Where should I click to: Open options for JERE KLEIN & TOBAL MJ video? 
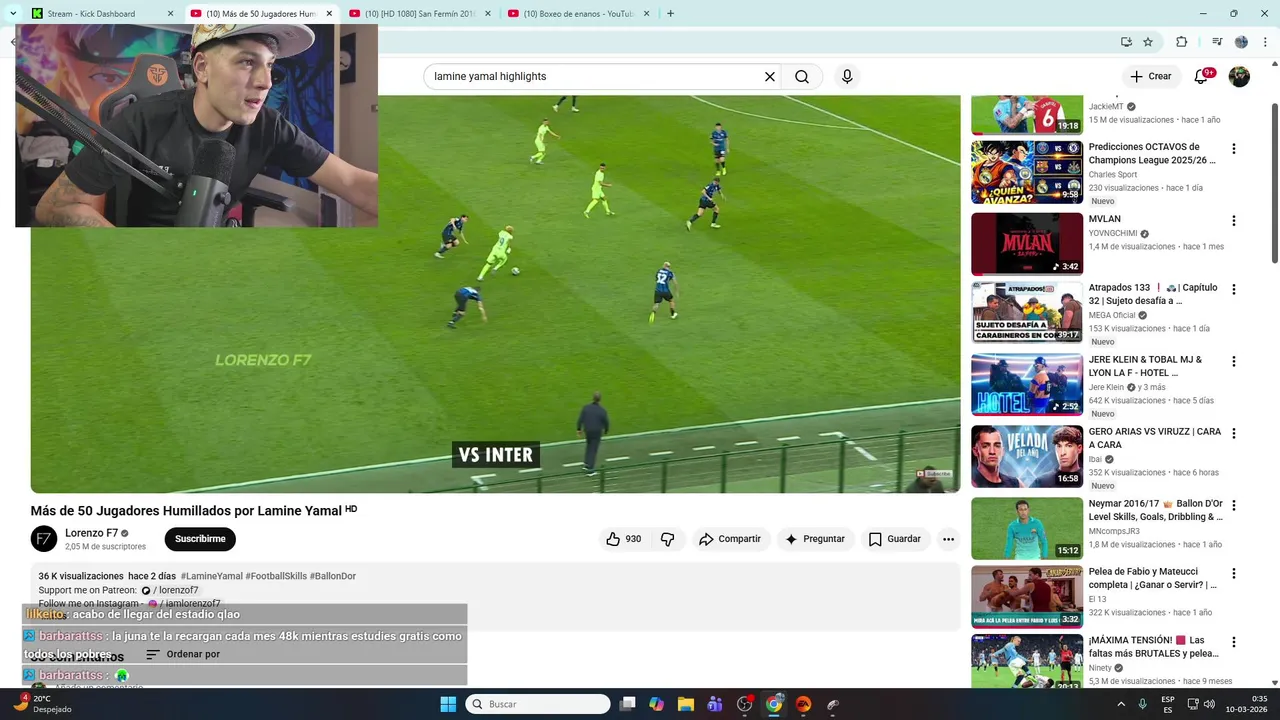pyautogui.click(x=1233, y=361)
